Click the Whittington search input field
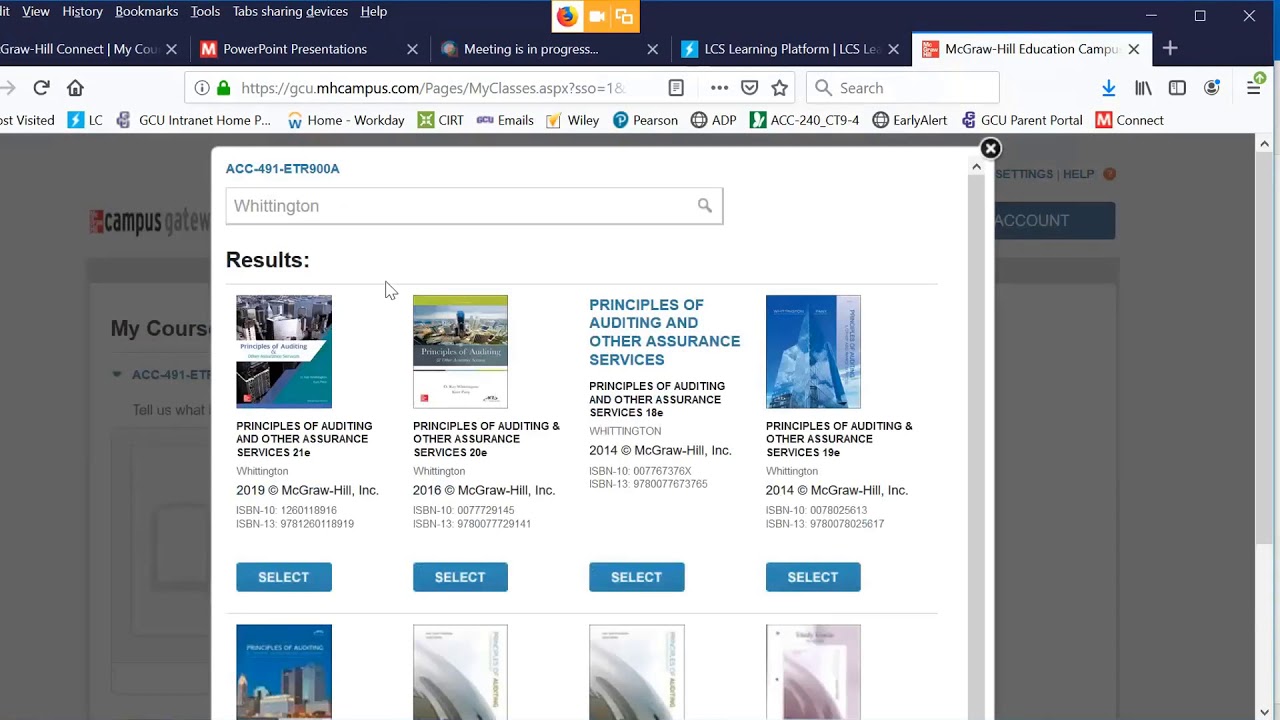 point(474,206)
